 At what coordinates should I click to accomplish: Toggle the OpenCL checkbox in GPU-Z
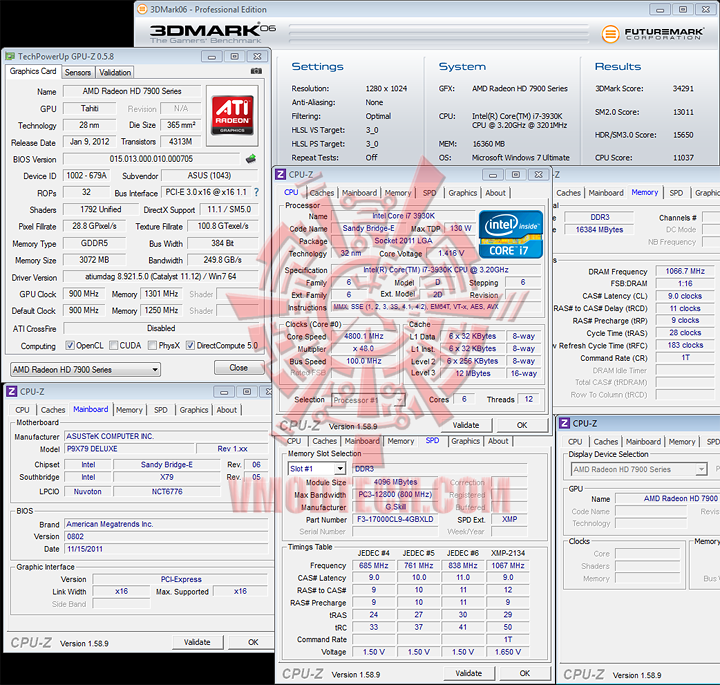[70, 345]
